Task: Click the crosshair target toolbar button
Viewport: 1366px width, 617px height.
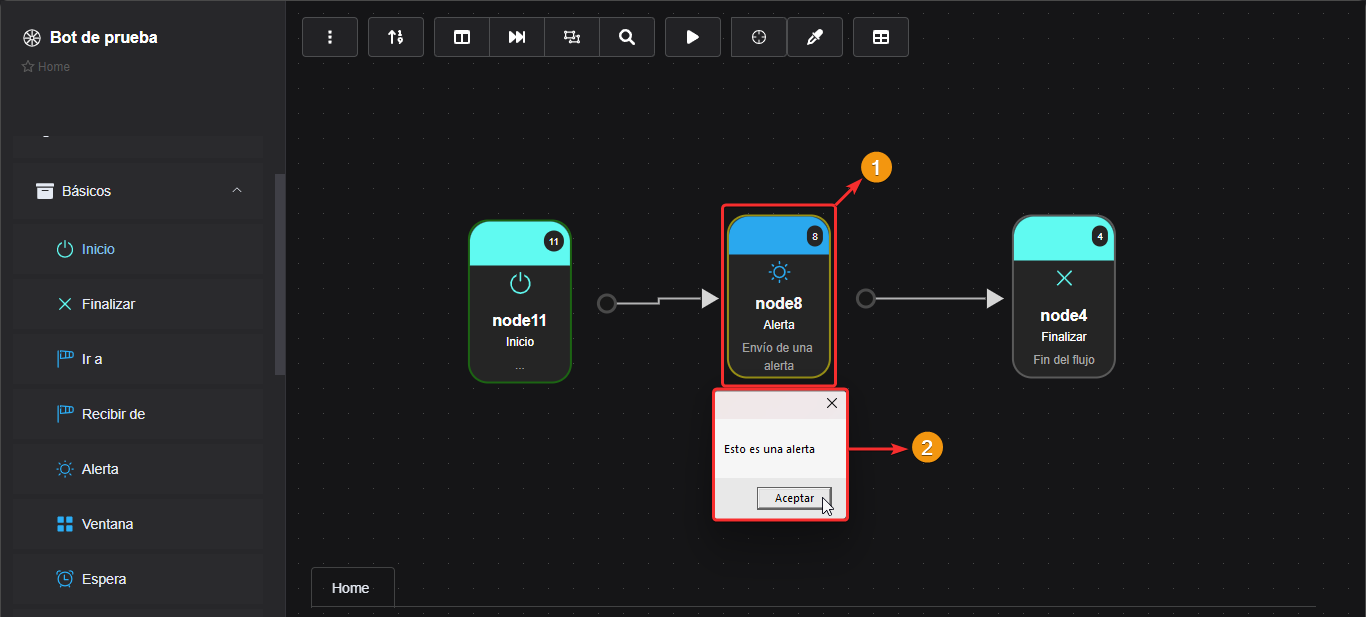Action: click(x=759, y=37)
